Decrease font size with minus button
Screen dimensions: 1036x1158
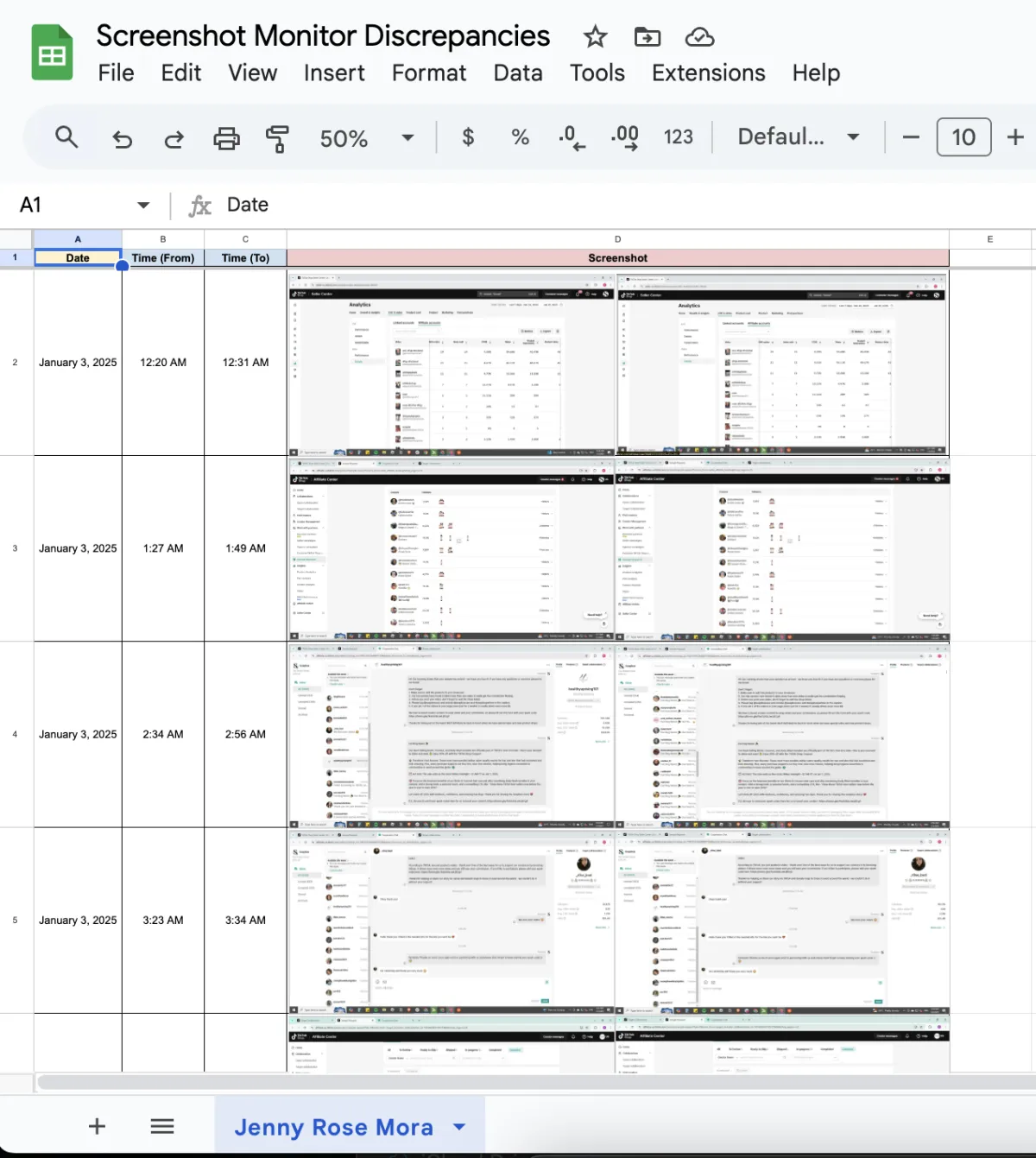tap(911, 137)
